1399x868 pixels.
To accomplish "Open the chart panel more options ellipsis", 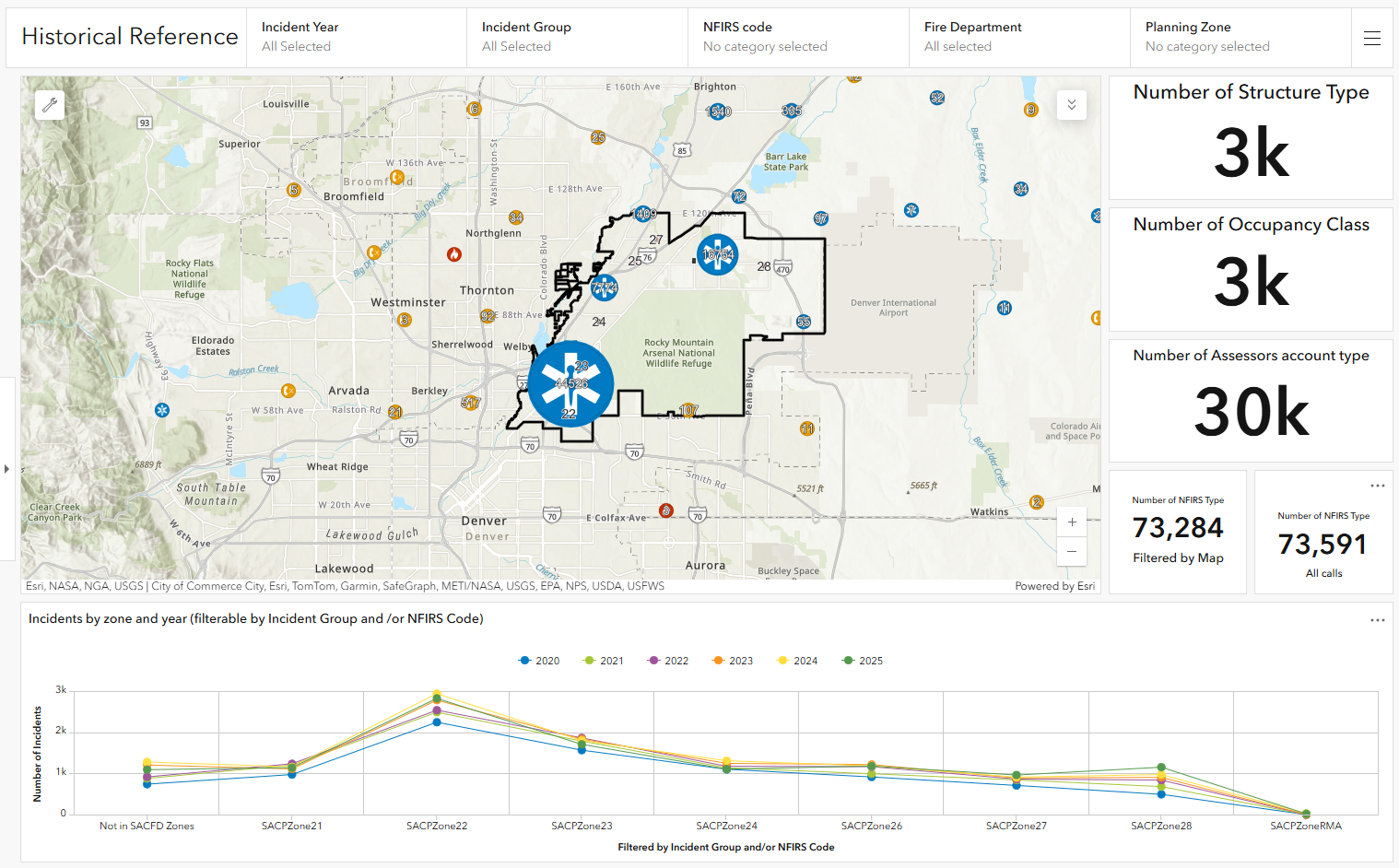I will click(1377, 620).
